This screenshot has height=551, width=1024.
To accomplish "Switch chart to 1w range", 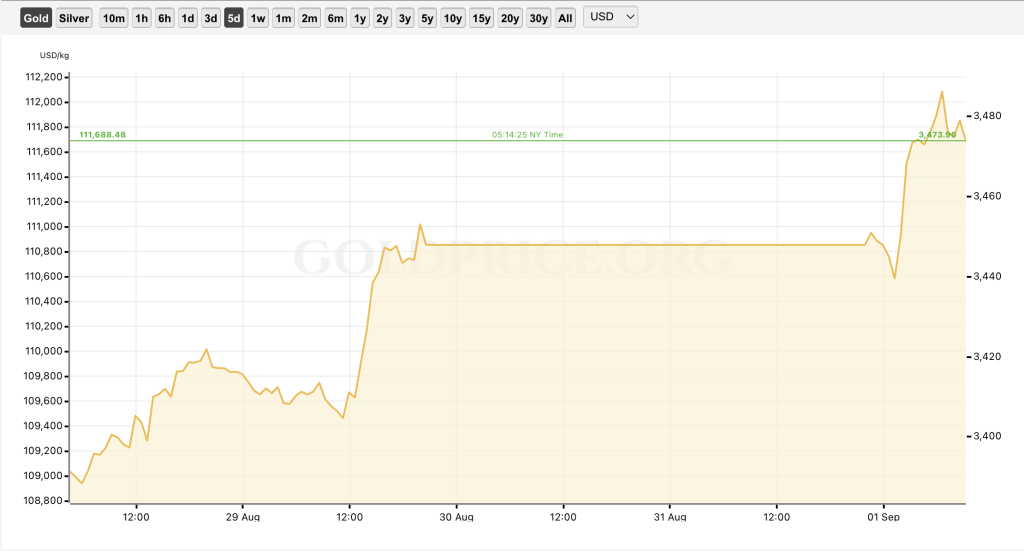I will coord(258,18).
